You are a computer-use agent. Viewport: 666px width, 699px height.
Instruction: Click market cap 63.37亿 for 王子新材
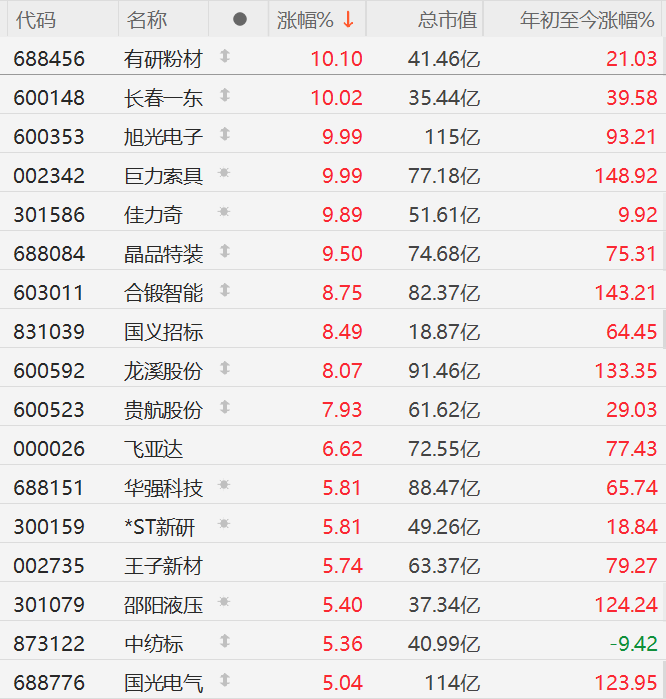(444, 566)
